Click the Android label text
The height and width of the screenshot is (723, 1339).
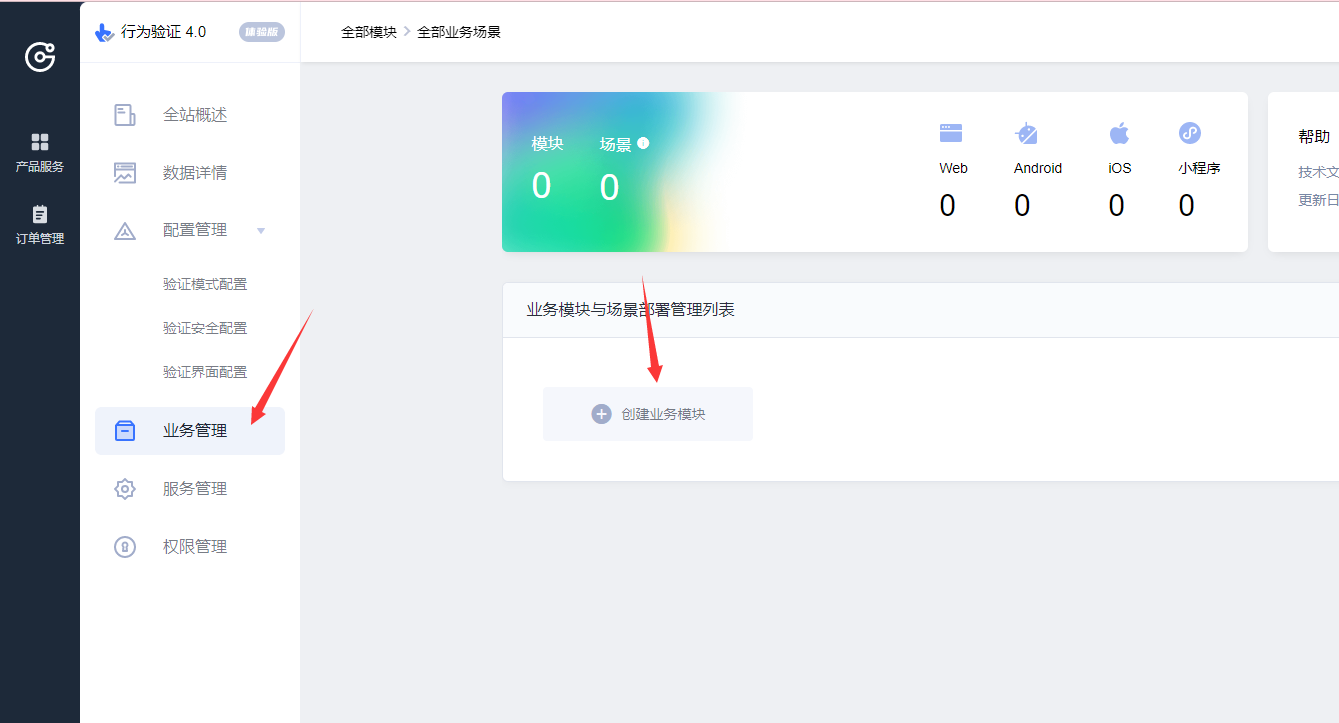tap(1038, 168)
